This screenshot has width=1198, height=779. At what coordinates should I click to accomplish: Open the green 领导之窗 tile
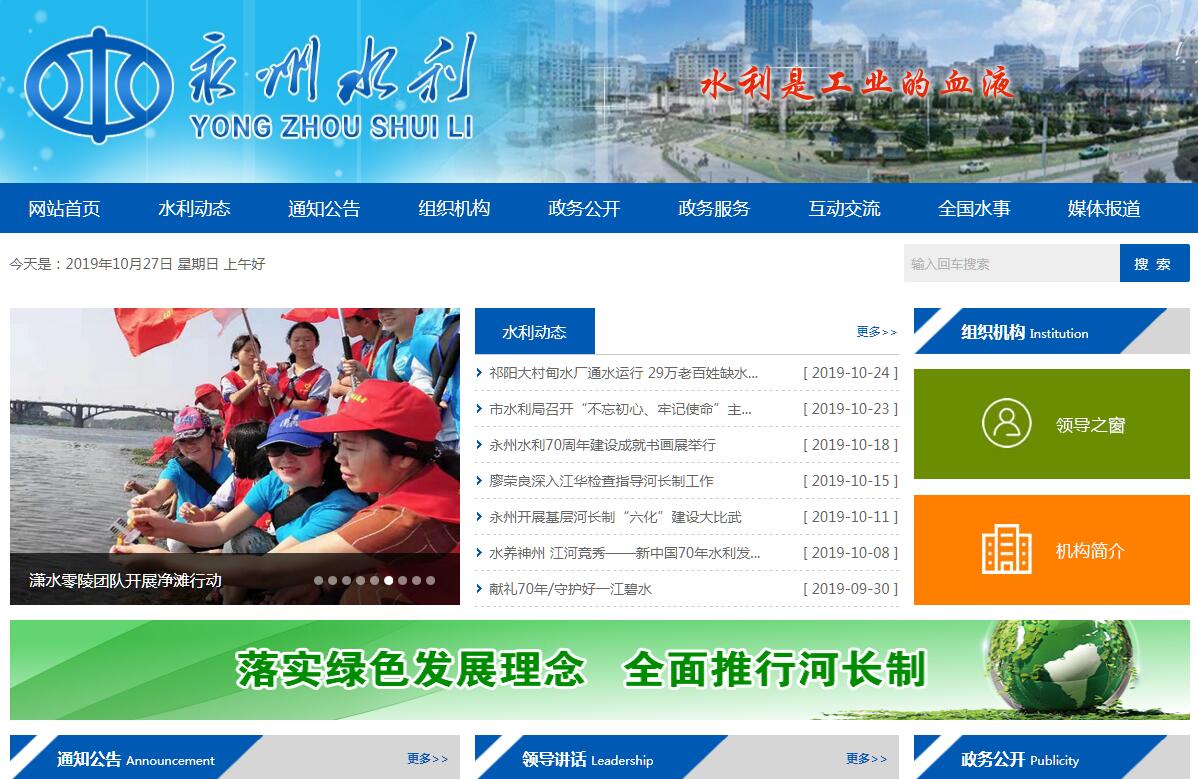pyautogui.click(x=1051, y=424)
